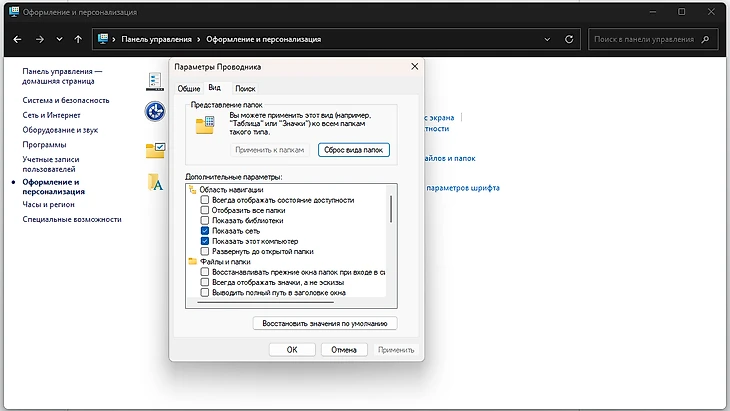Switch to the 'Общие' tab
The image size is (730, 411).
coord(189,89)
